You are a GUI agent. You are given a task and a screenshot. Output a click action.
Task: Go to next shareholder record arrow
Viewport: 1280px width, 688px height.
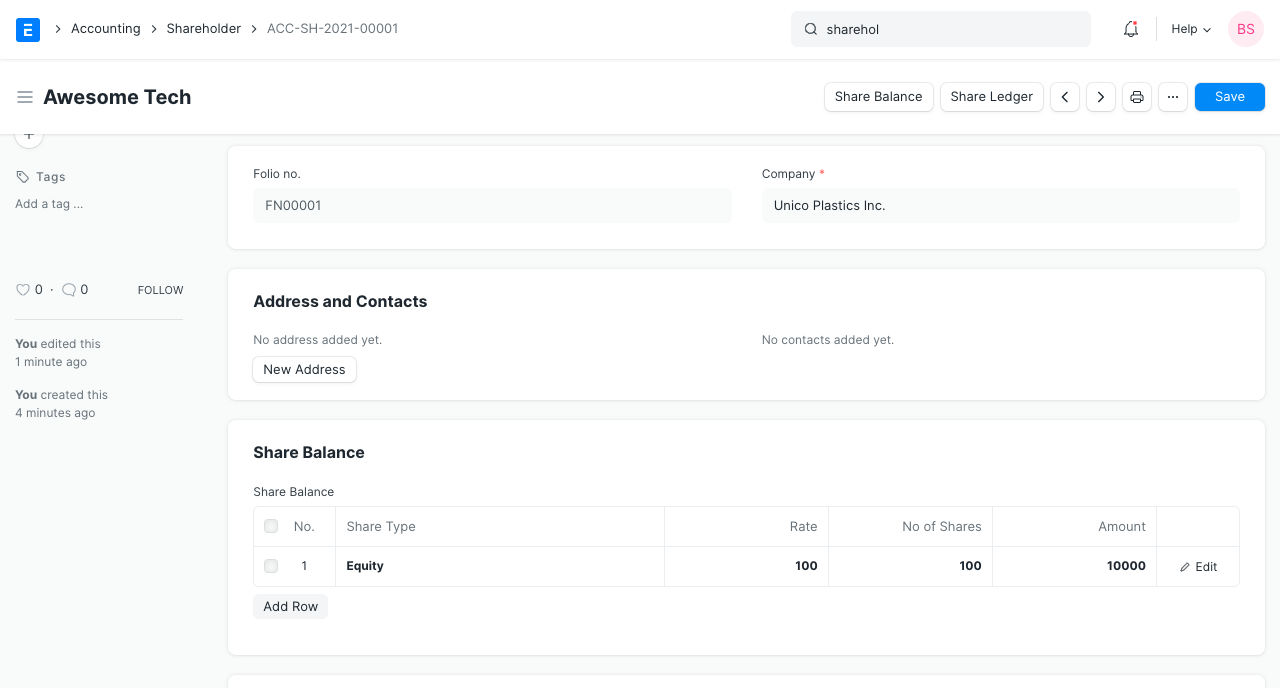(x=1101, y=97)
